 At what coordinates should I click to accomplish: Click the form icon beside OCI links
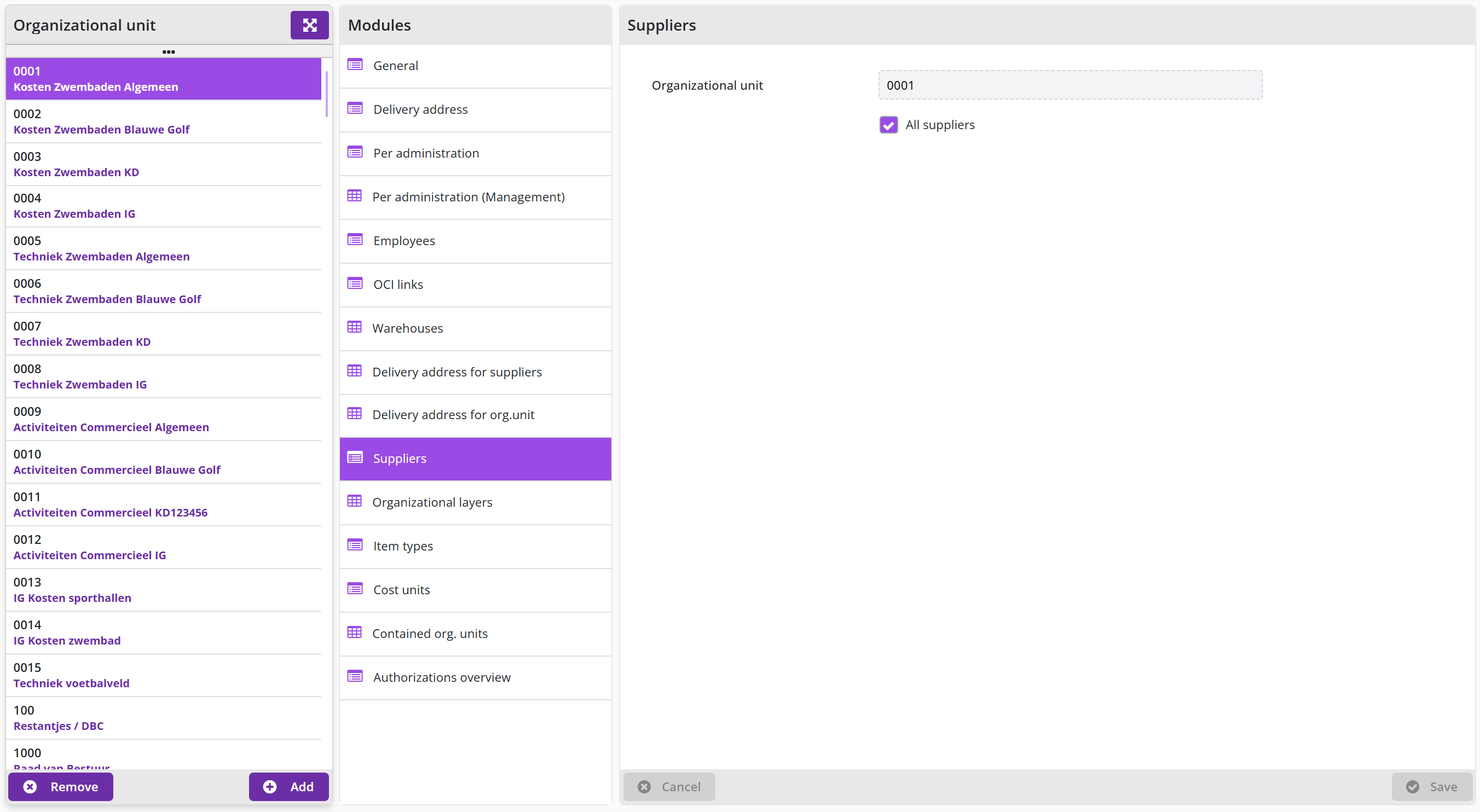pyautogui.click(x=355, y=283)
